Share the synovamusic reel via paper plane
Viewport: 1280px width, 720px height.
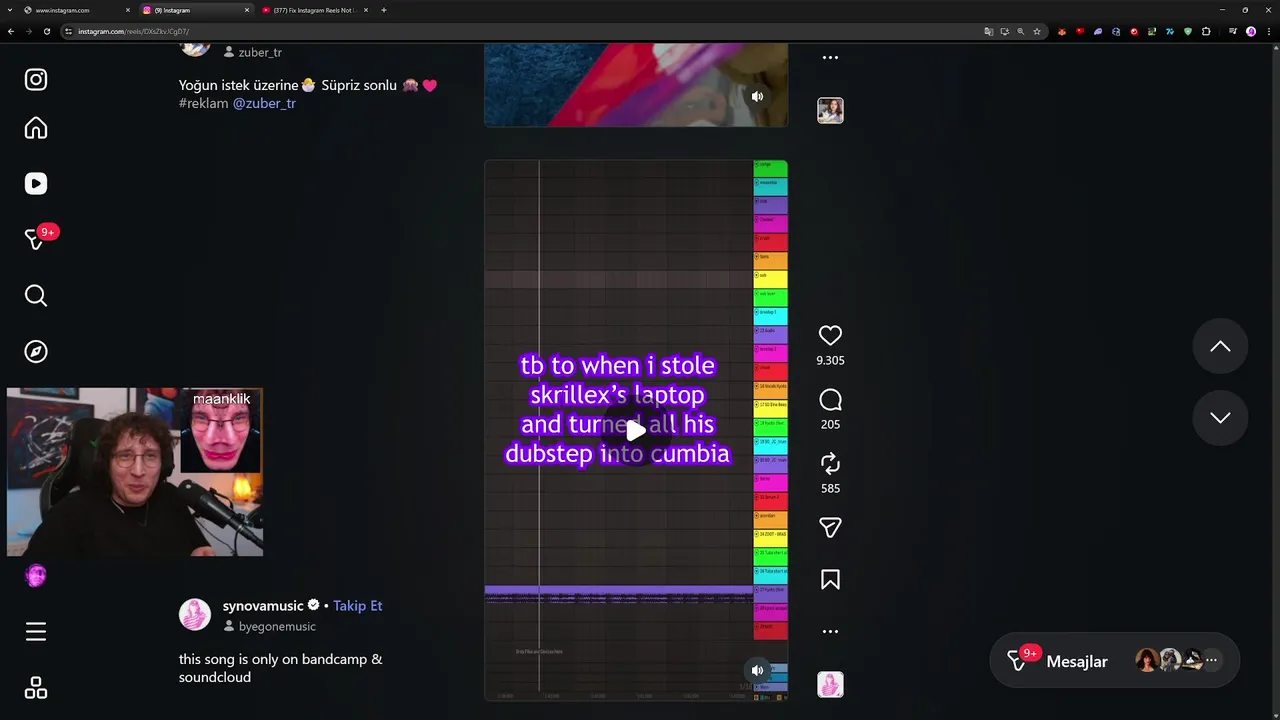[x=830, y=528]
